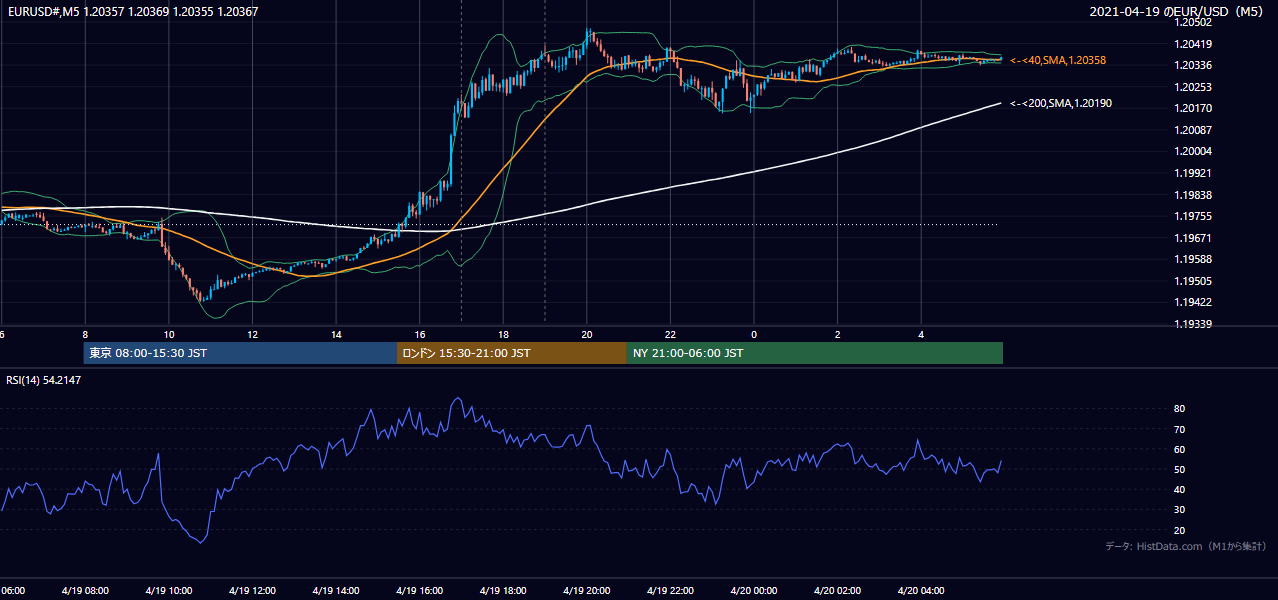Click the NY 21:00-06:00 JST session bar
The width and height of the screenshot is (1278, 600).
pos(815,353)
